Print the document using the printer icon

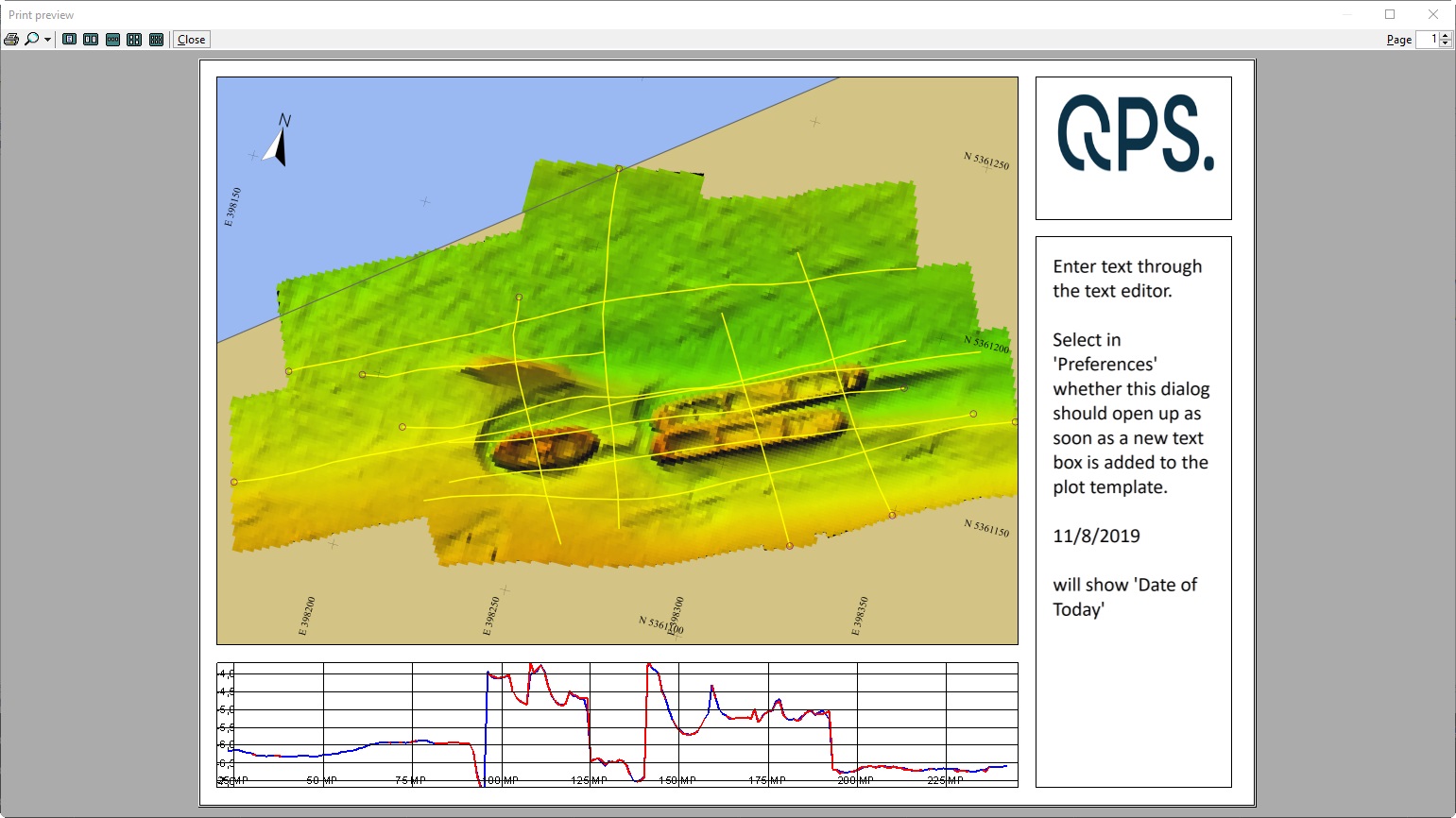pos(12,39)
